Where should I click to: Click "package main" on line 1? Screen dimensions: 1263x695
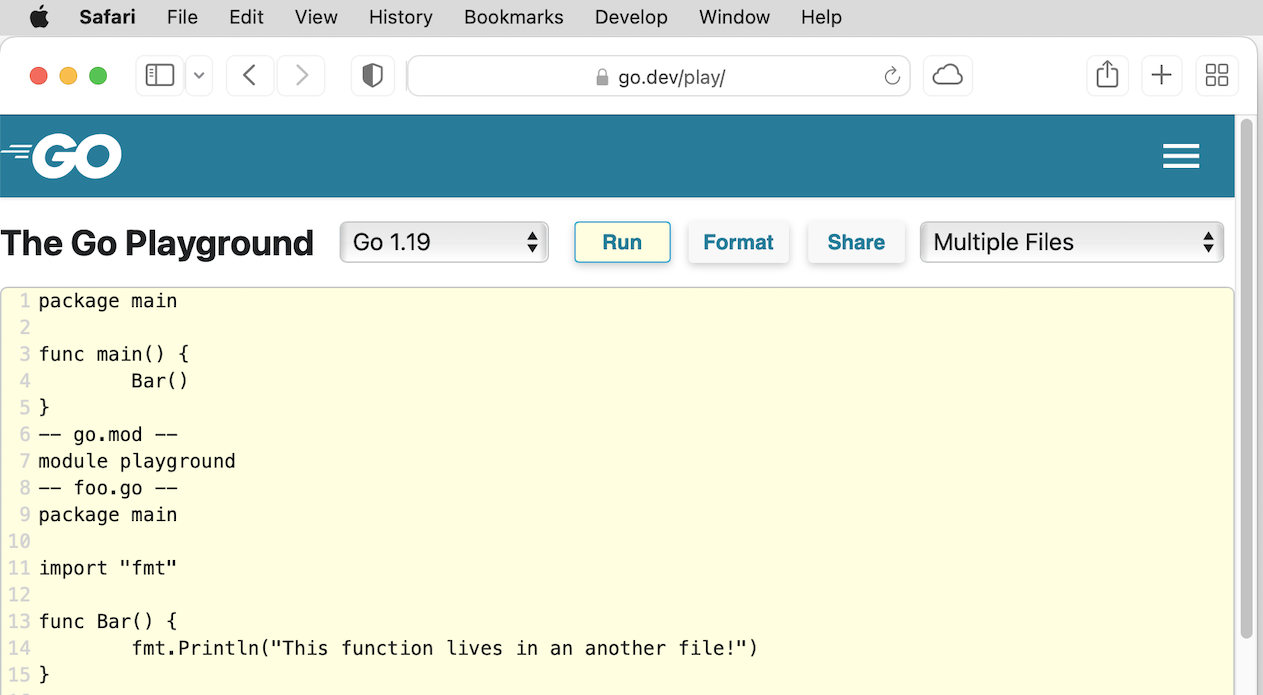pos(108,300)
